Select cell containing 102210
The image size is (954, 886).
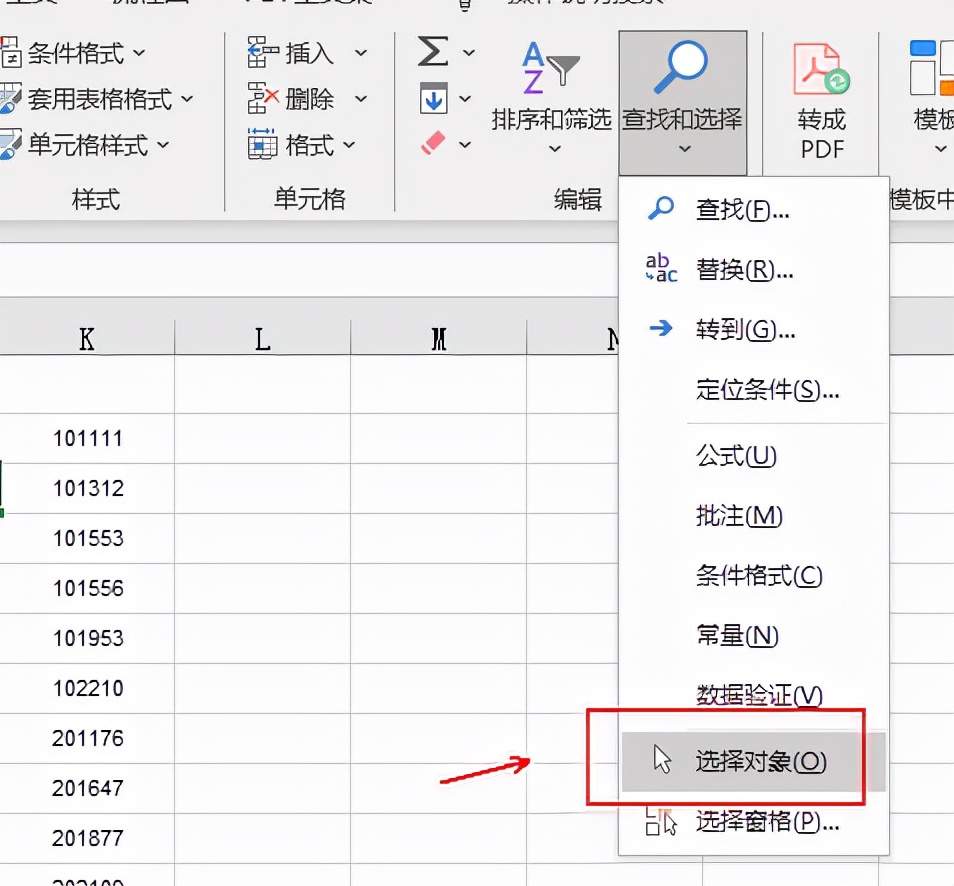87,688
